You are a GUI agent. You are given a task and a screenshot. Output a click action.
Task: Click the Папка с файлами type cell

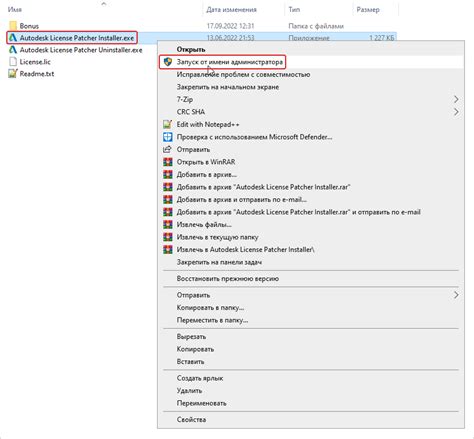316,26
